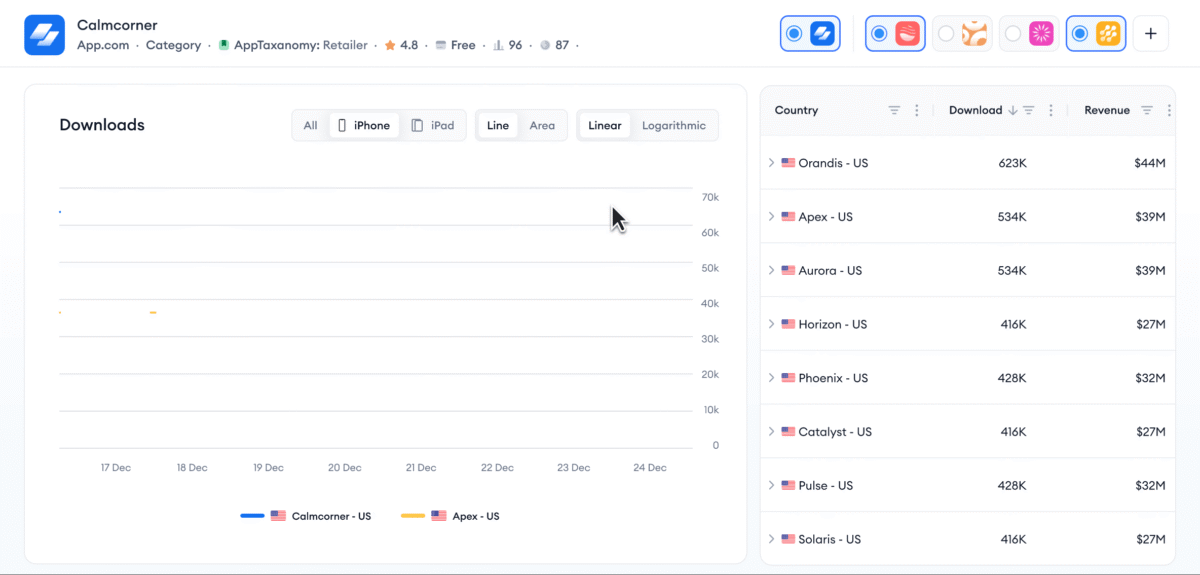Add another app with the plus button
The image size is (1200, 575).
tap(1150, 34)
